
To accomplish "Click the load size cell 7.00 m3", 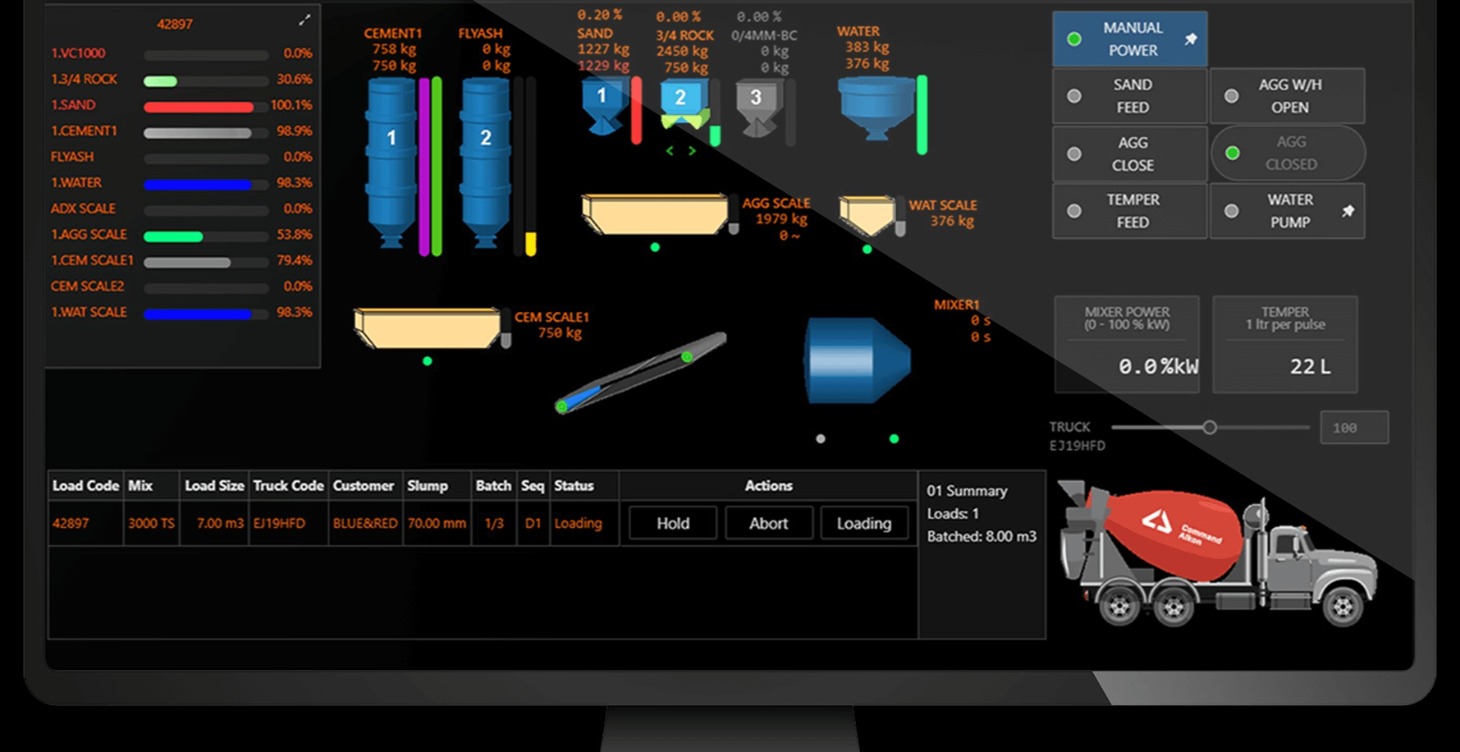I will pos(214,523).
